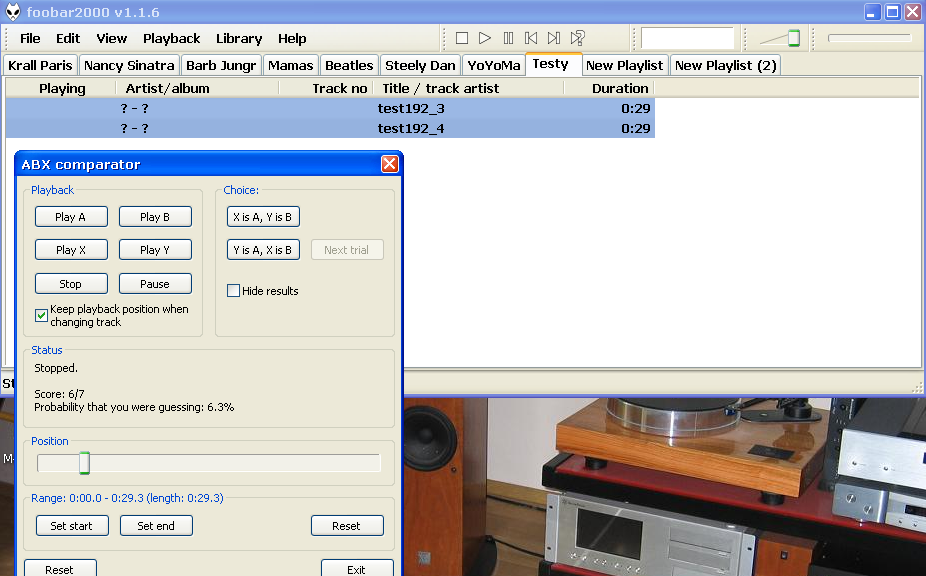Image resolution: width=926 pixels, height=576 pixels.
Task: Open the Help menu
Action: (292, 38)
